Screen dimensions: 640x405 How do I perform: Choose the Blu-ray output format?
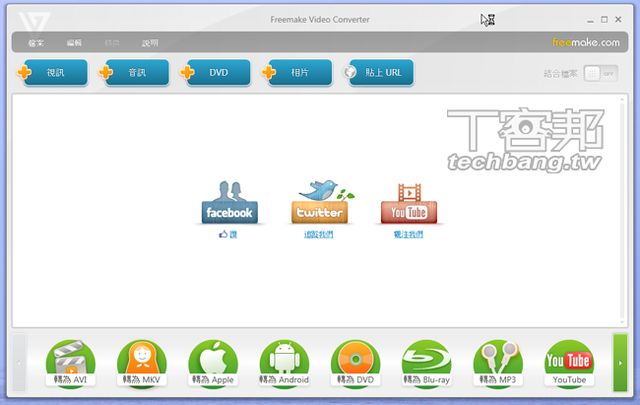pyautogui.click(x=427, y=363)
